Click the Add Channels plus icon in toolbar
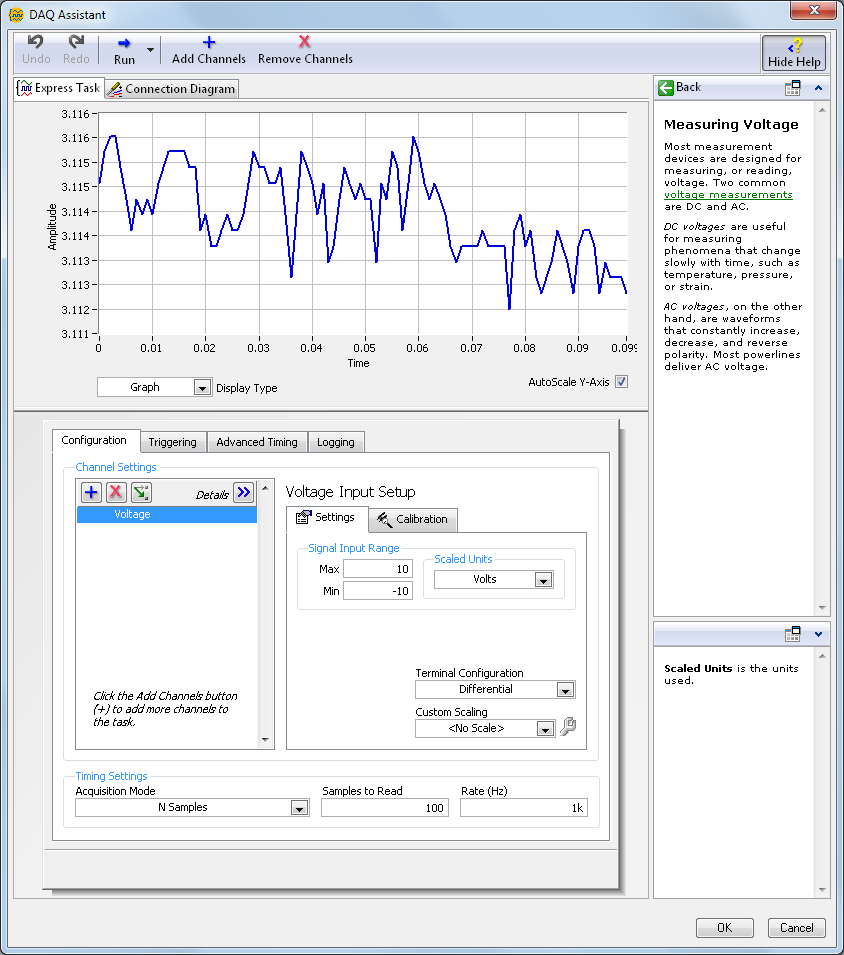The width and height of the screenshot is (844, 955). pos(209,42)
